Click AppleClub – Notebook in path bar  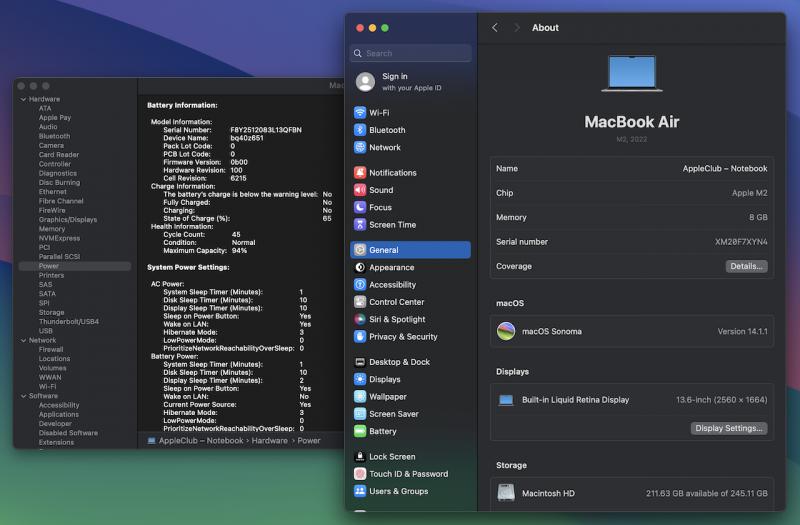[x=201, y=440]
